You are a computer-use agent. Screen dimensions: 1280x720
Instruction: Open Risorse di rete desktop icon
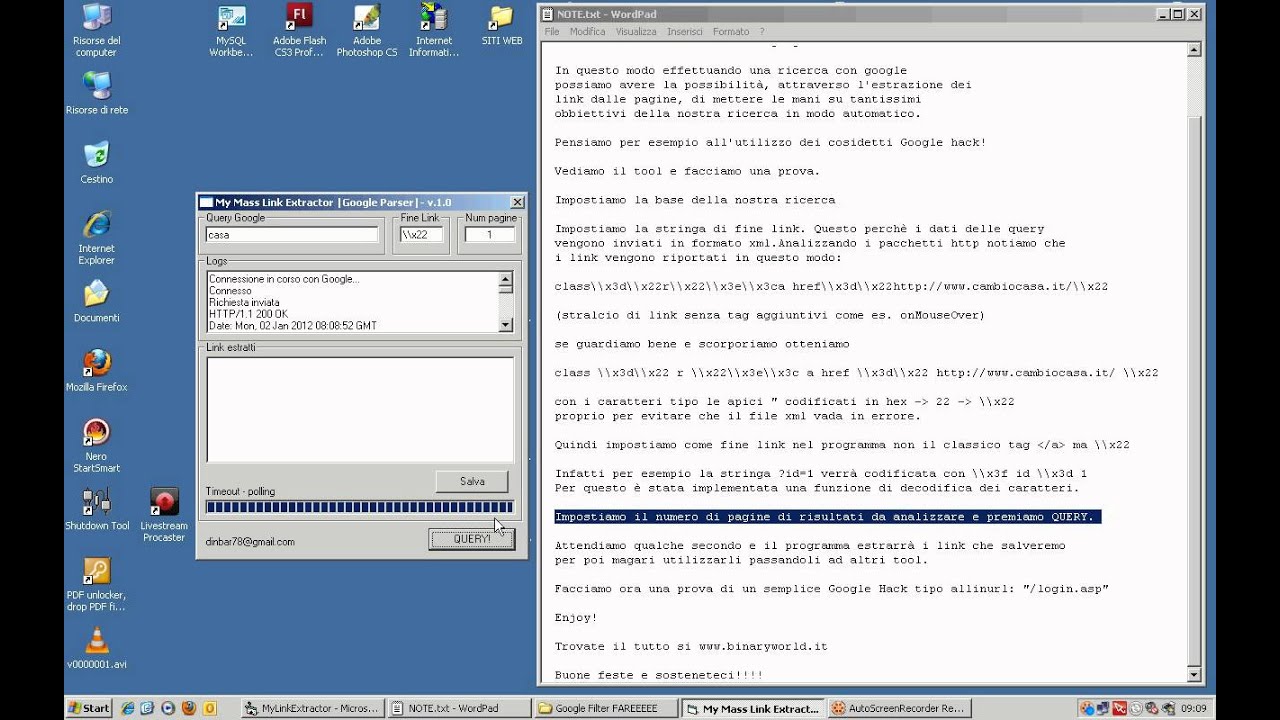96,93
